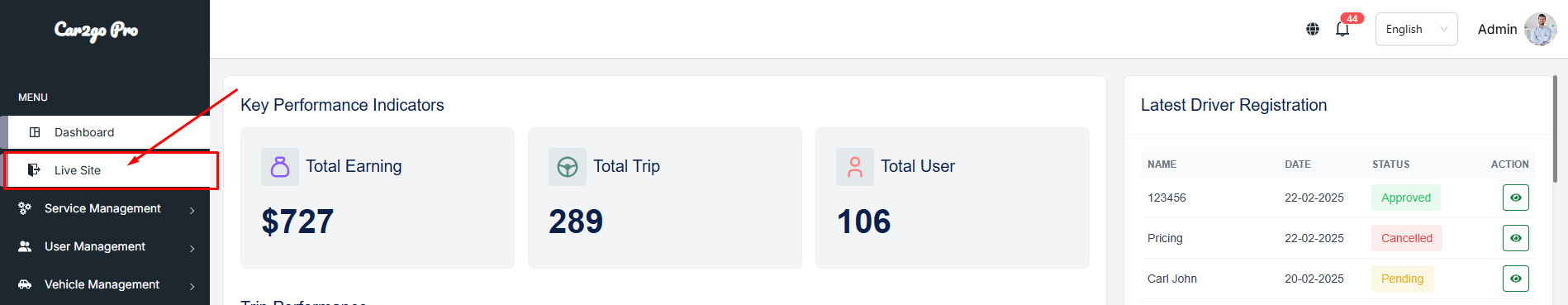Click the Total User person icon
This screenshot has height=305, width=1568.
click(855, 167)
